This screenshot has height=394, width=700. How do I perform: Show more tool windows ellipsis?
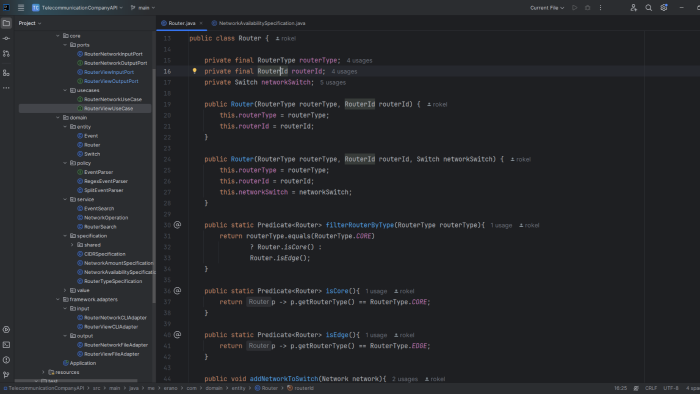(6, 88)
